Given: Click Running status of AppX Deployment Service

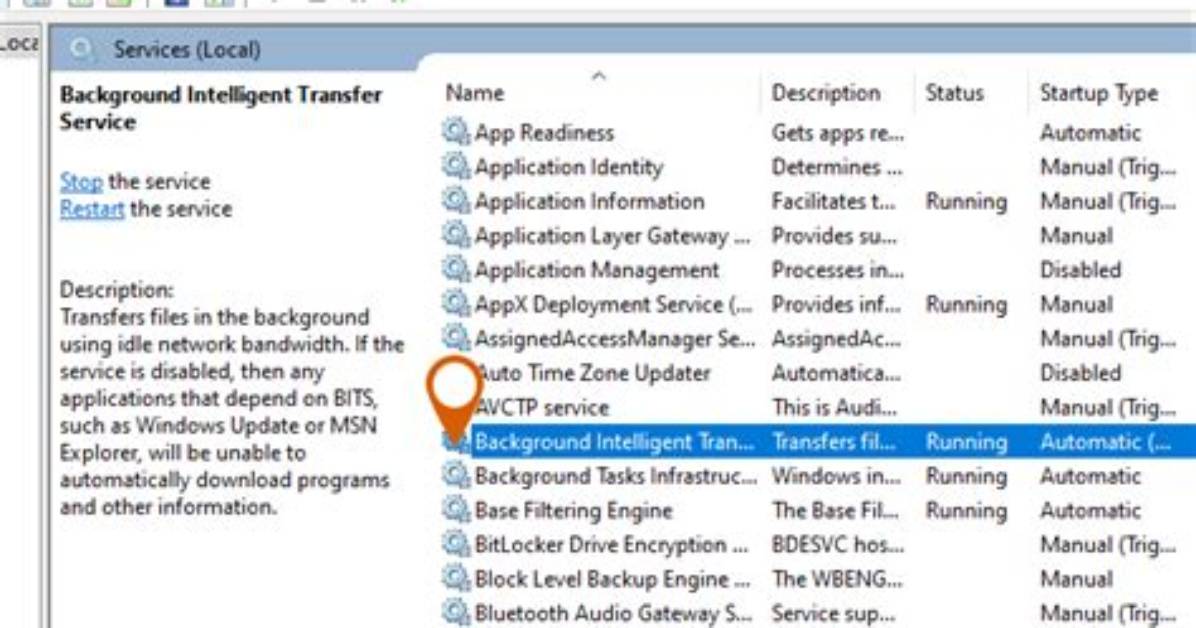Looking at the screenshot, I should [966, 304].
